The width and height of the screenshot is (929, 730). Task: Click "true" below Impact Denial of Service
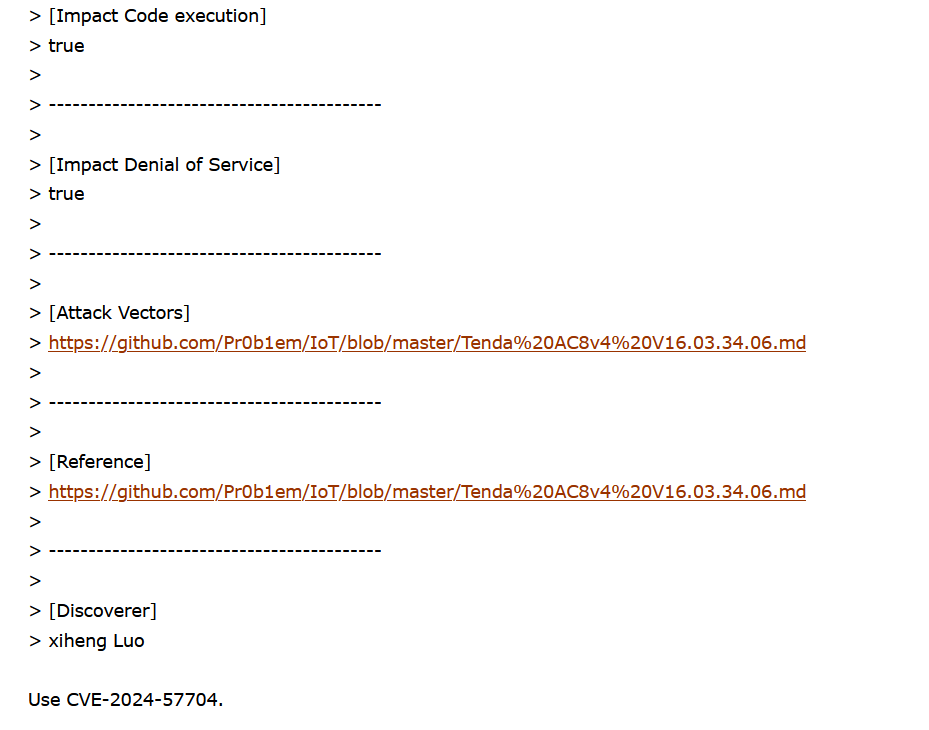[x=66, y=194]
